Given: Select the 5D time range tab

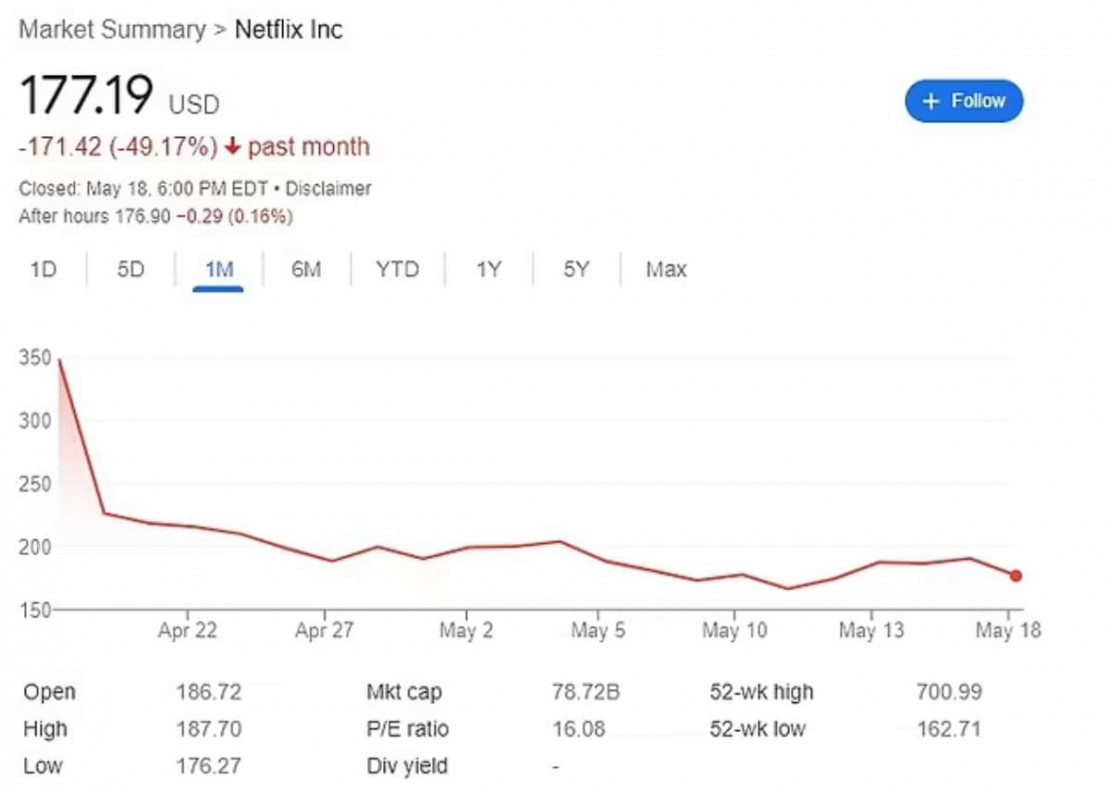Looking at the screenshot, I should click(x=130, y=269).
